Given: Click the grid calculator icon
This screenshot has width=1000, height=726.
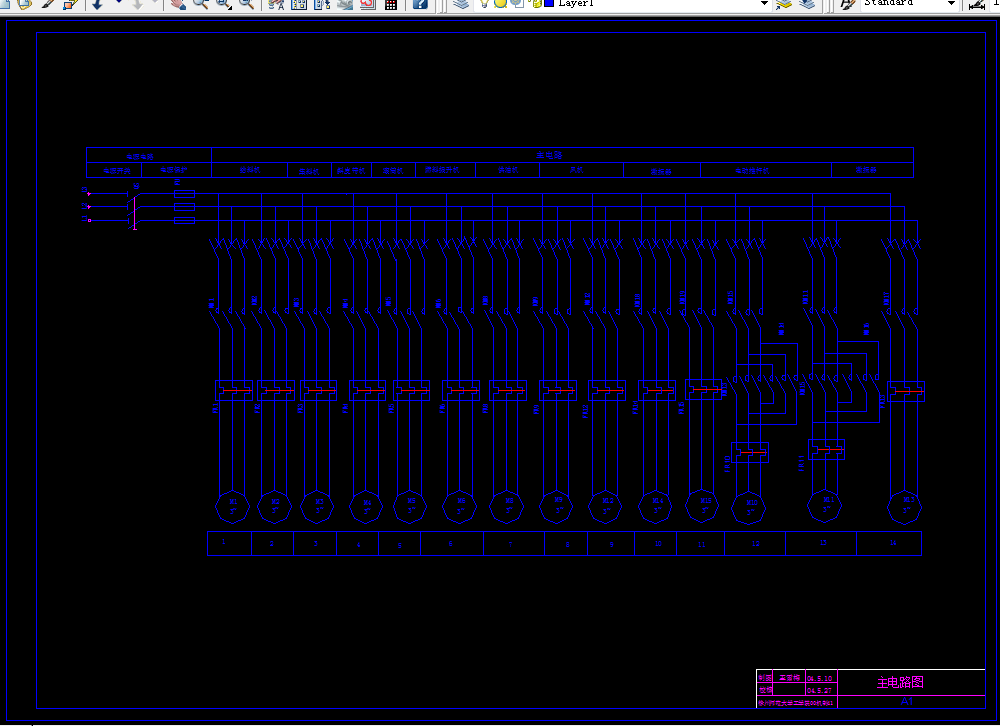Looking at the screenshot, I should [391, 4].
